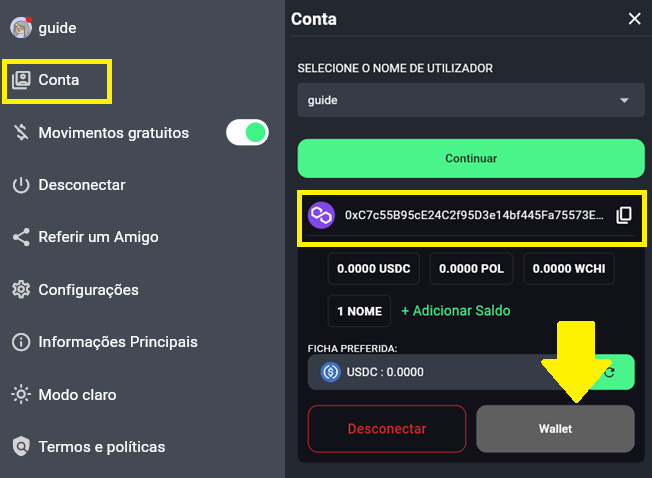Click the Adicionar Saldo link
652x478 pixels.
(455, 311)
